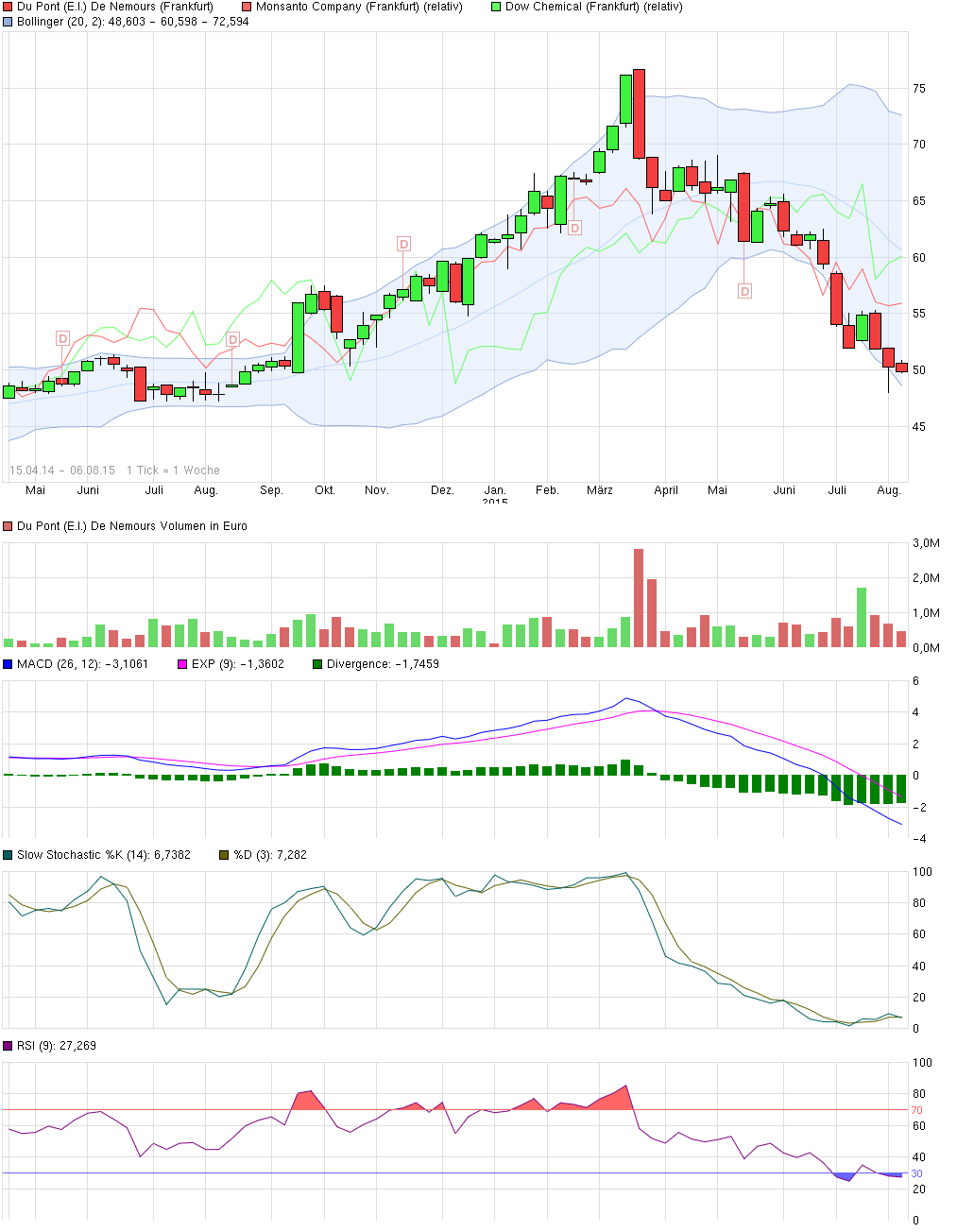The height and width of the screenshot is (1232, 957).
Task: Click the Slow Stochastic %K legend label
Action: [103, 855]
